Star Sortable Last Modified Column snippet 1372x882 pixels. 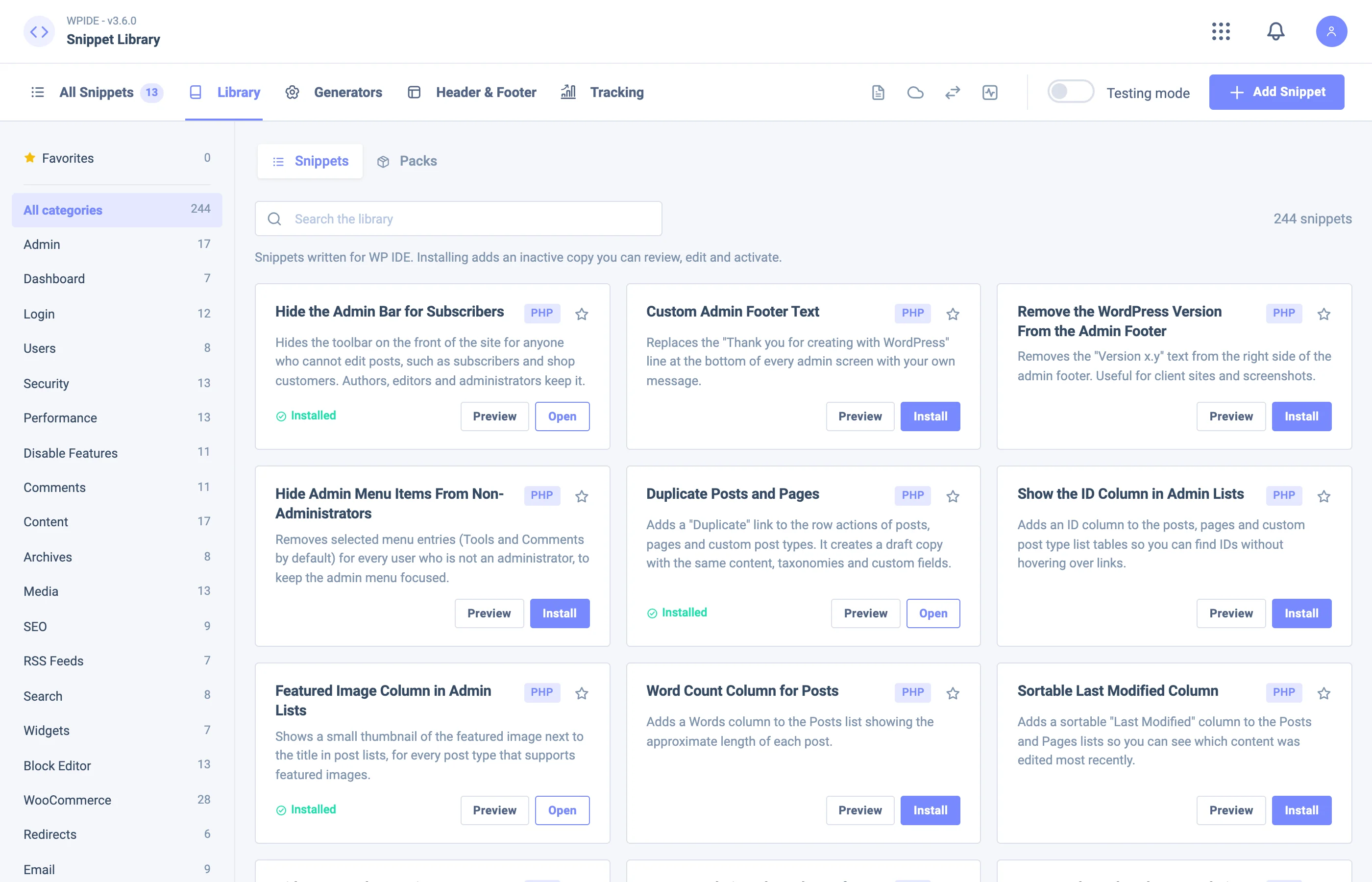point(1323,693)
